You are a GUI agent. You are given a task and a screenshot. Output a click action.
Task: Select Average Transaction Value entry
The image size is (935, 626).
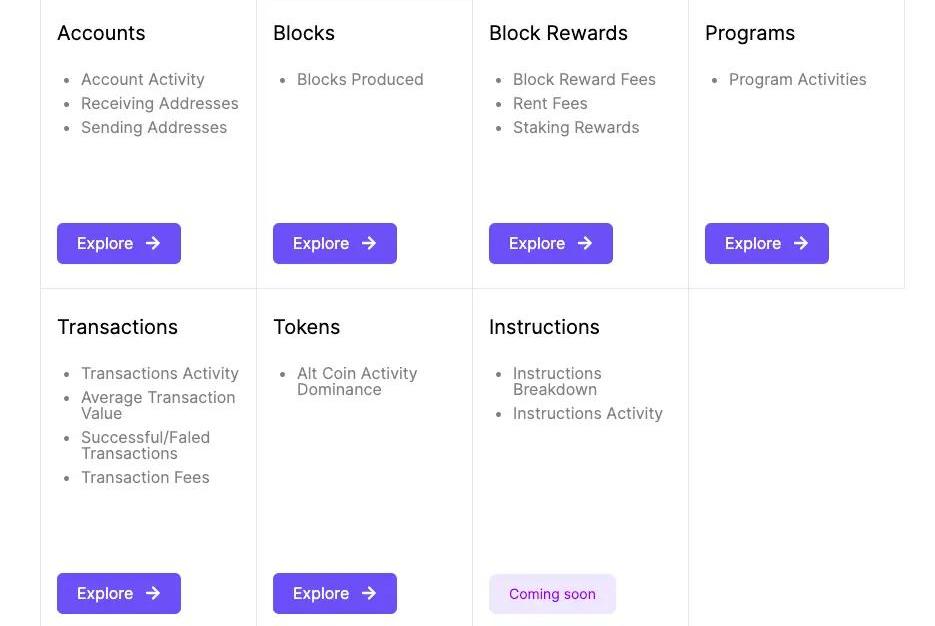pyautogui.click(x=158, y=405)
